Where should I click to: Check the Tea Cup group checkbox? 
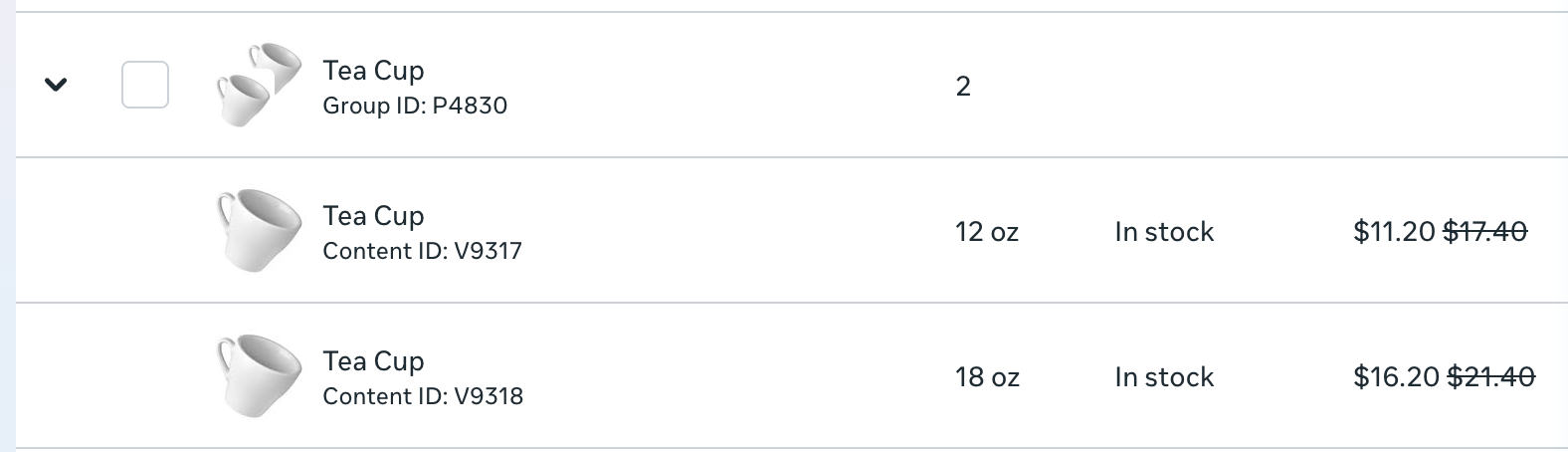tap(144, 85)
